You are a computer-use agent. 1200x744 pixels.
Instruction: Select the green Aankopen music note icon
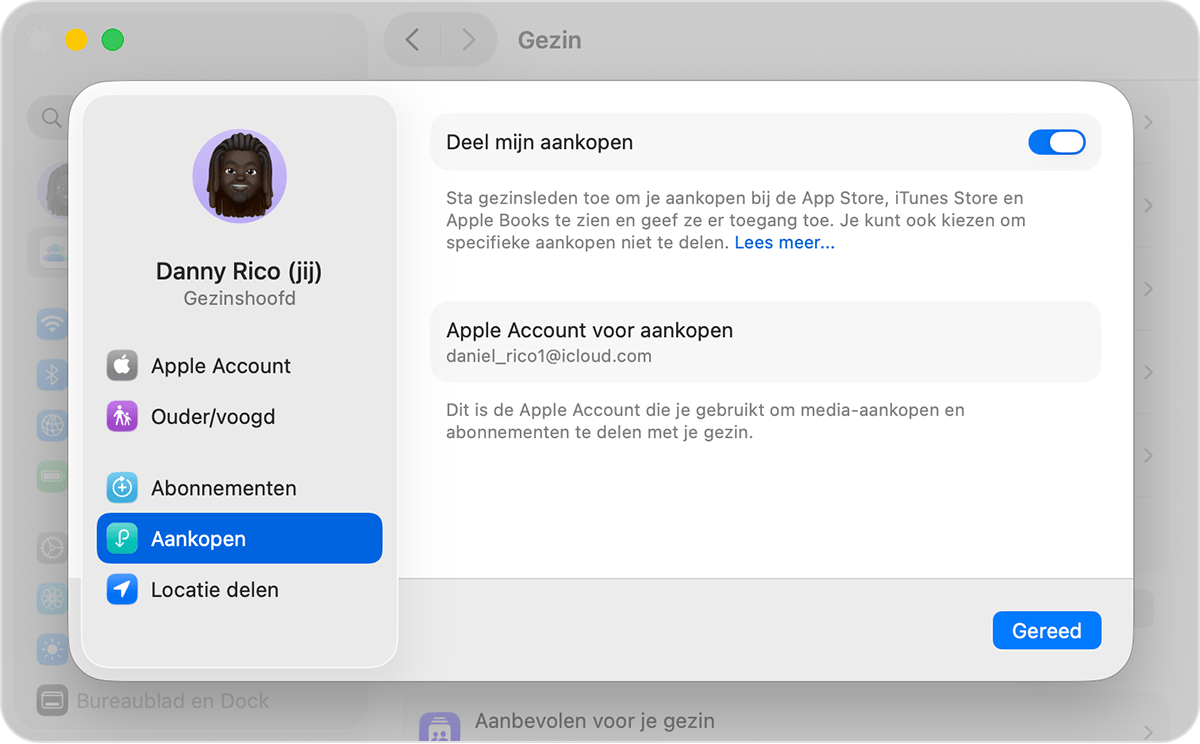(121, 538)
